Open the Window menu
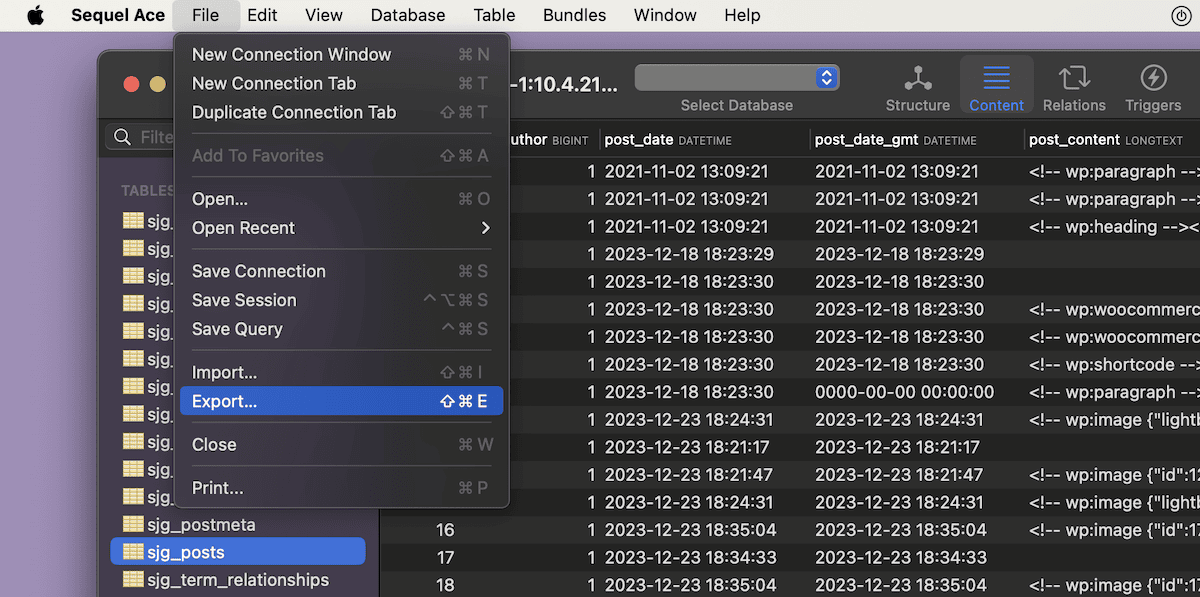 coord(665,15)
